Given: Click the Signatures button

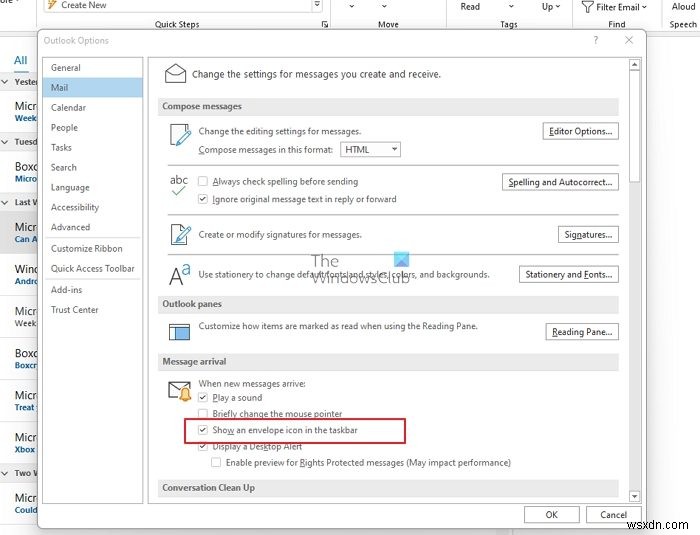Looking at the screenshot, I should tap(588, 234).
